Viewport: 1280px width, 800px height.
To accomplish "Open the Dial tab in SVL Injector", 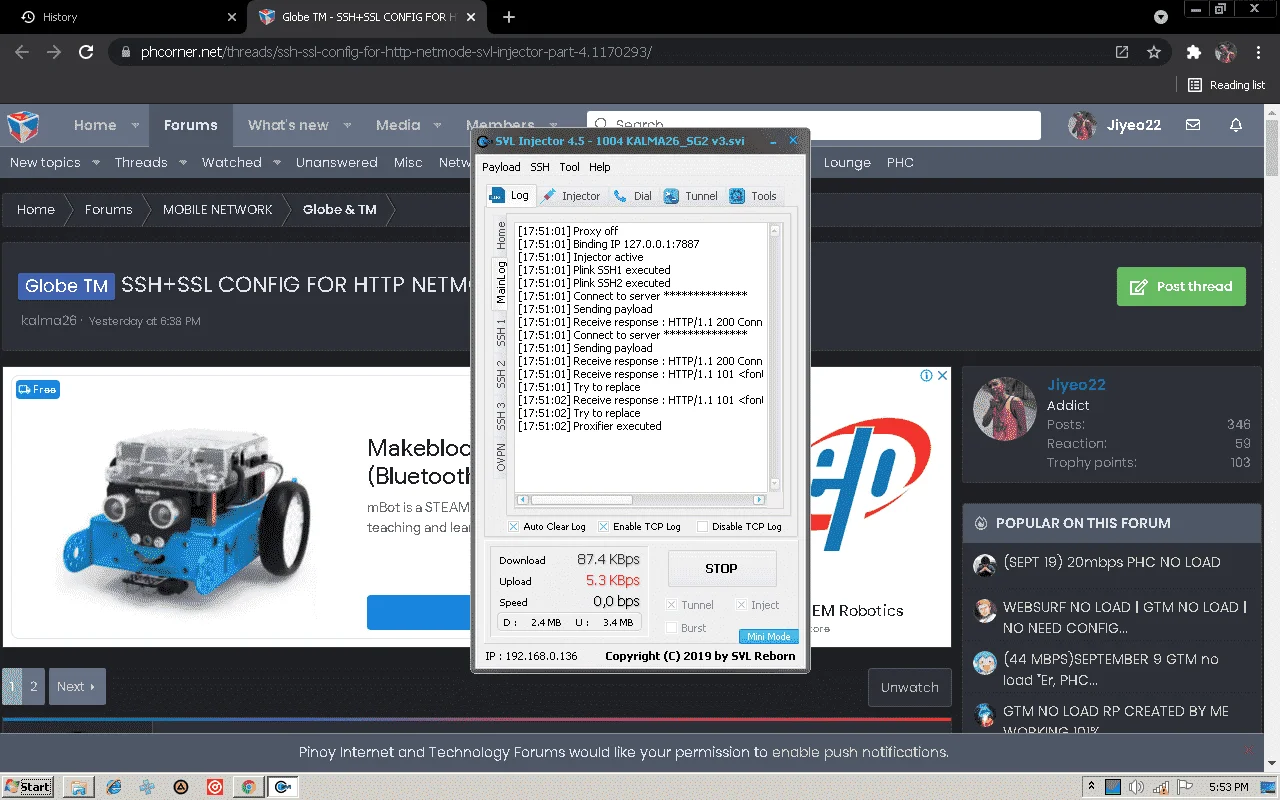I will click(x=632, y=196).
